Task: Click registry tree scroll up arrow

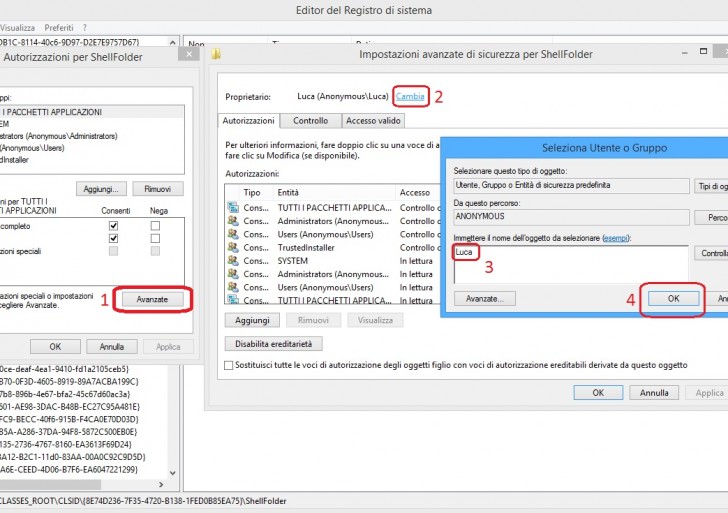Action: click(x=173, y=42)
